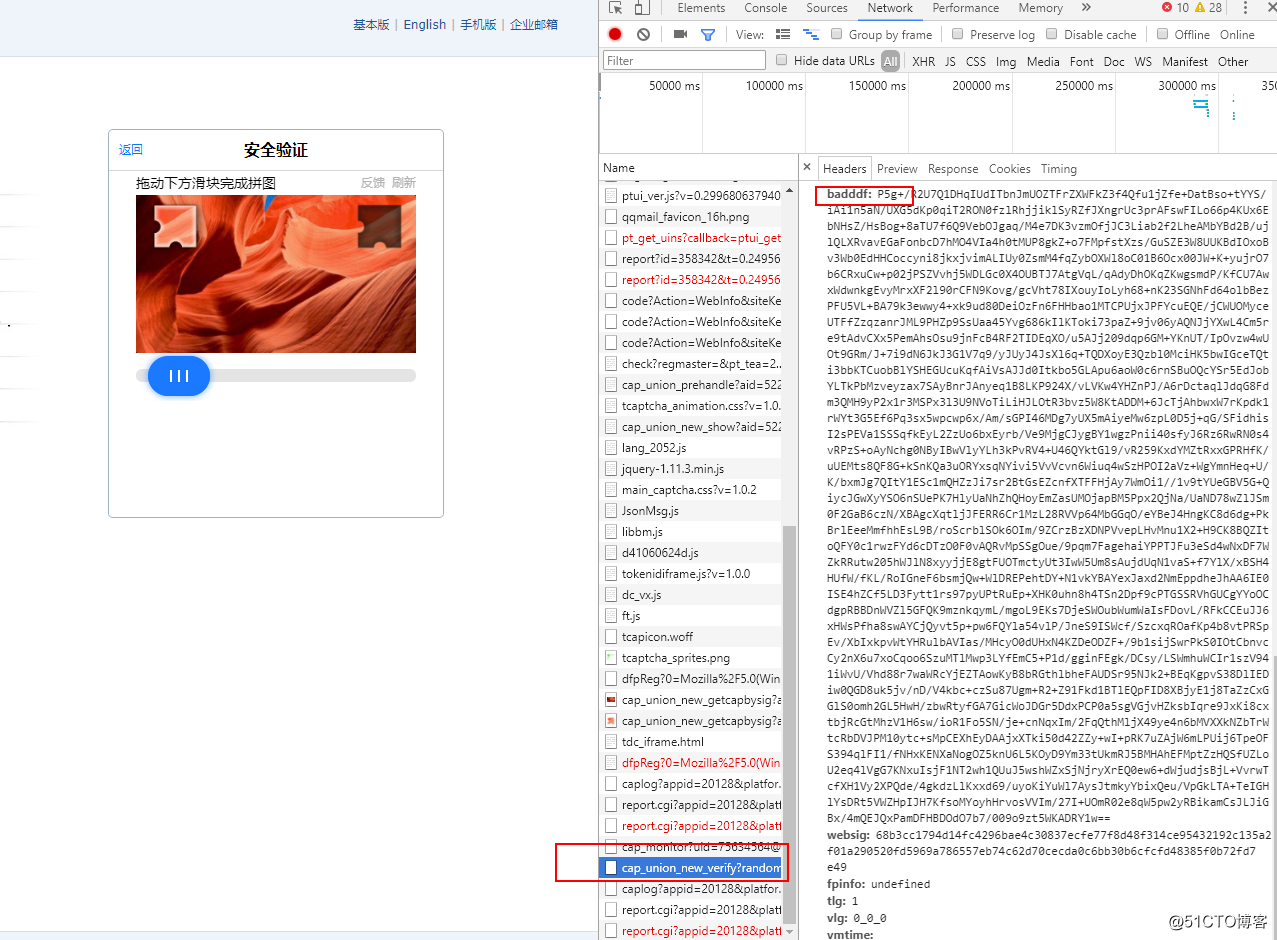This screenshot has height=940, width=1277.
Task: Open the DevTools three-dot menu
Action: [1243, 8]
